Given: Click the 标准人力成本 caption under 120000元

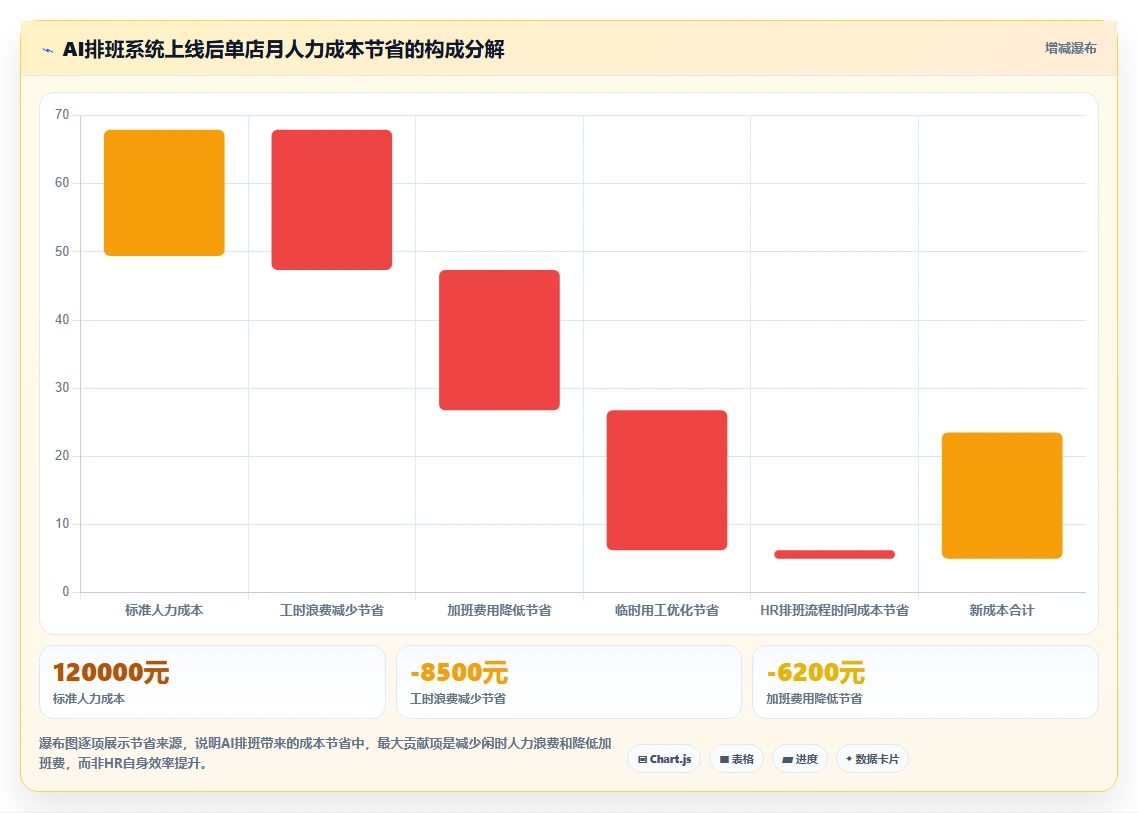Looking at the screenshot, I should [89, 698].
